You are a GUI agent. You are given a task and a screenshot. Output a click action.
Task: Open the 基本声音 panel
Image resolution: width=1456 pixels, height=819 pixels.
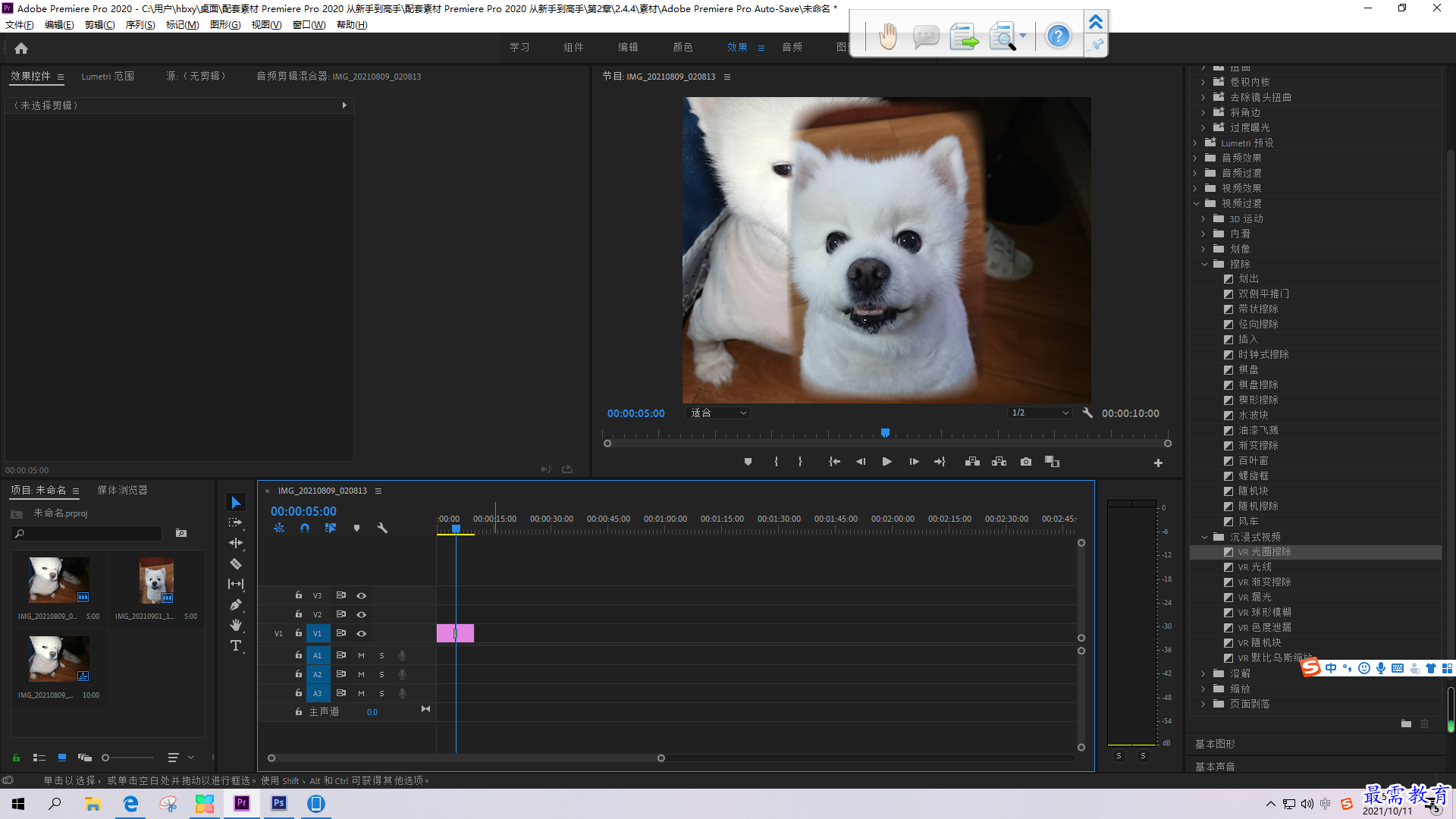(1215, 767)
